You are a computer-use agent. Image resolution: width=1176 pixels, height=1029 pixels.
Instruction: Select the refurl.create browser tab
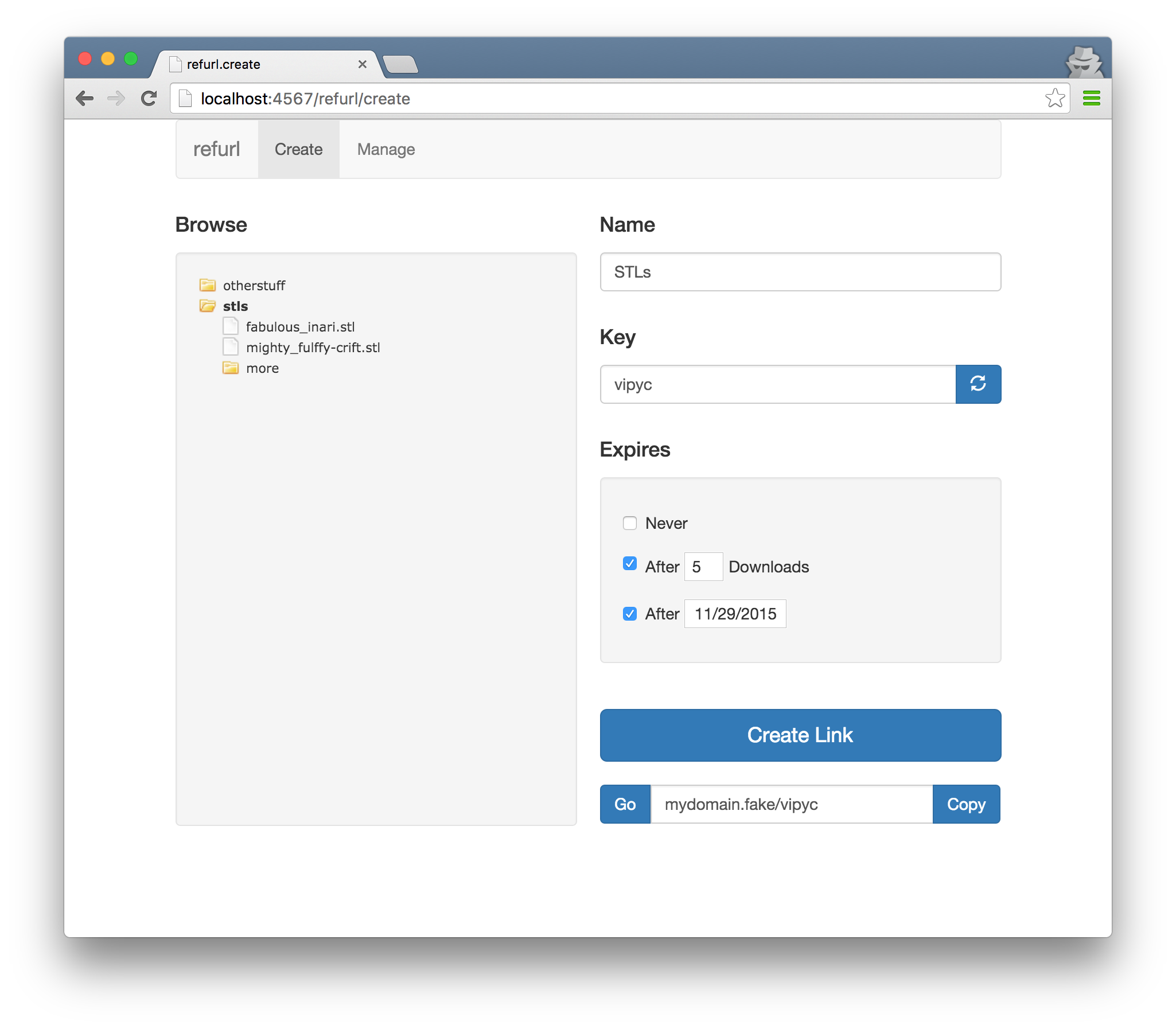point(267,64)
